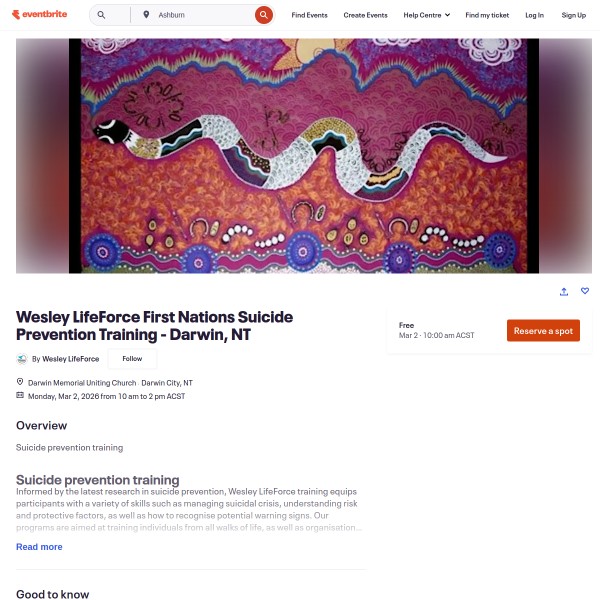Click Log In link

click(534, 15)
